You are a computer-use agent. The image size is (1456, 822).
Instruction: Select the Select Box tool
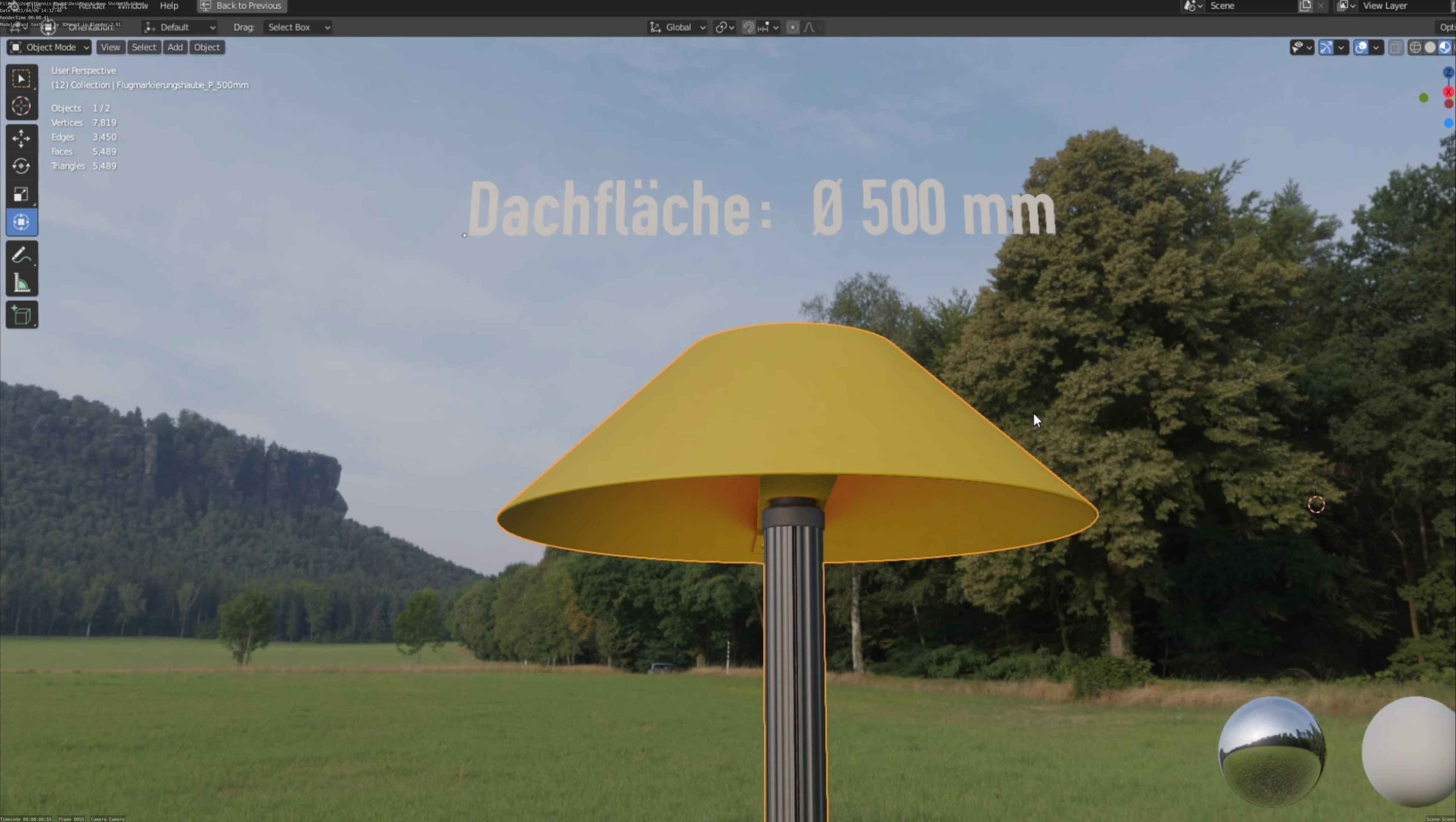coord(21,79)
